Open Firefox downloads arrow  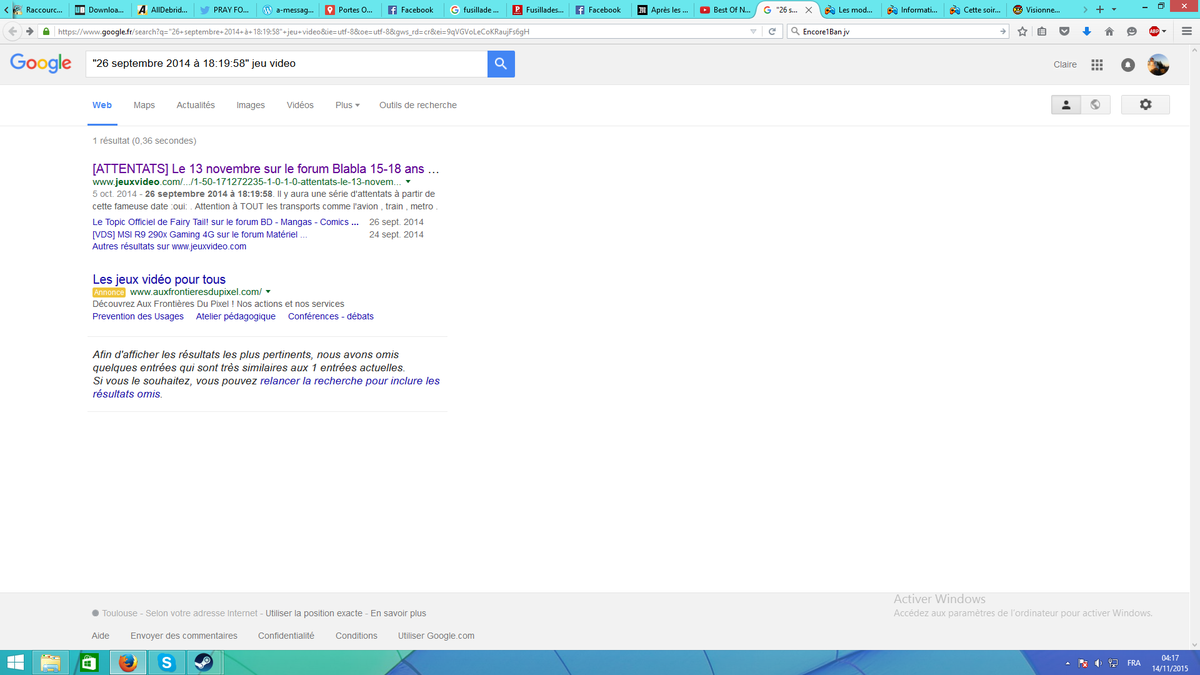click(1087, 31)
